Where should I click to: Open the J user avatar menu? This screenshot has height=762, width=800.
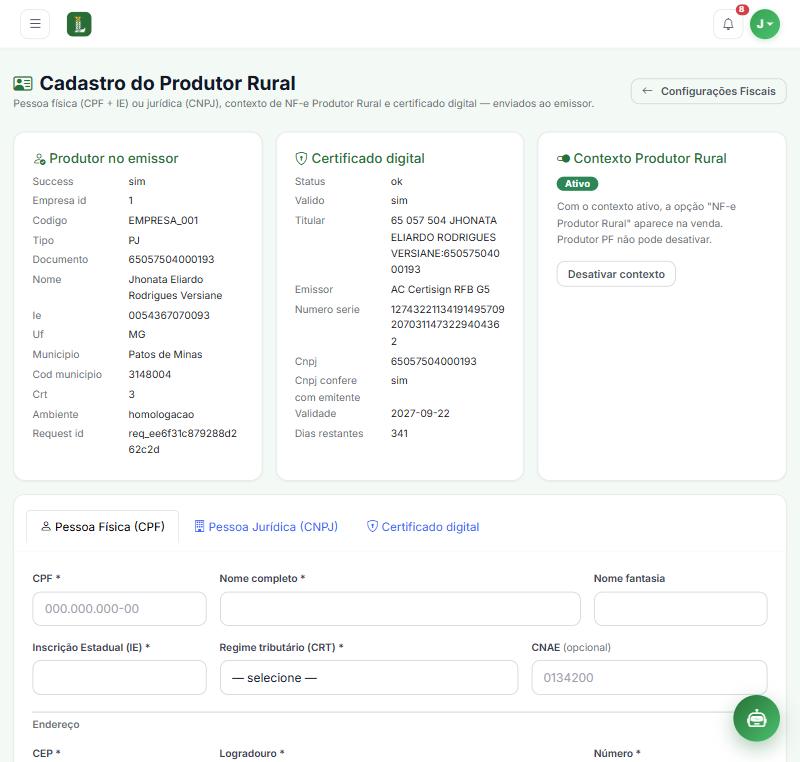pos(765,24)
